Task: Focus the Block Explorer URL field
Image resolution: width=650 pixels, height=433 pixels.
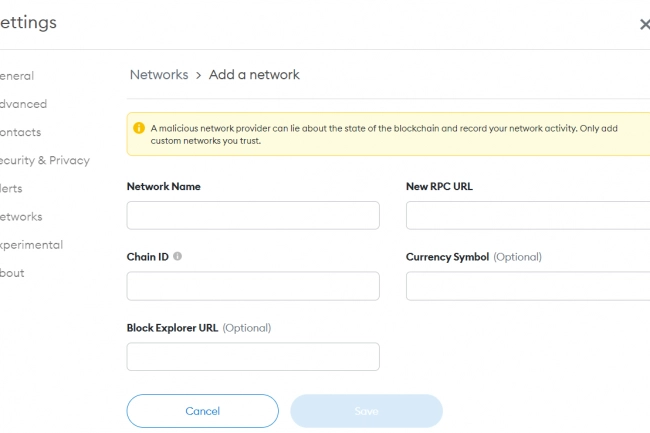Action: coord(253,357)
